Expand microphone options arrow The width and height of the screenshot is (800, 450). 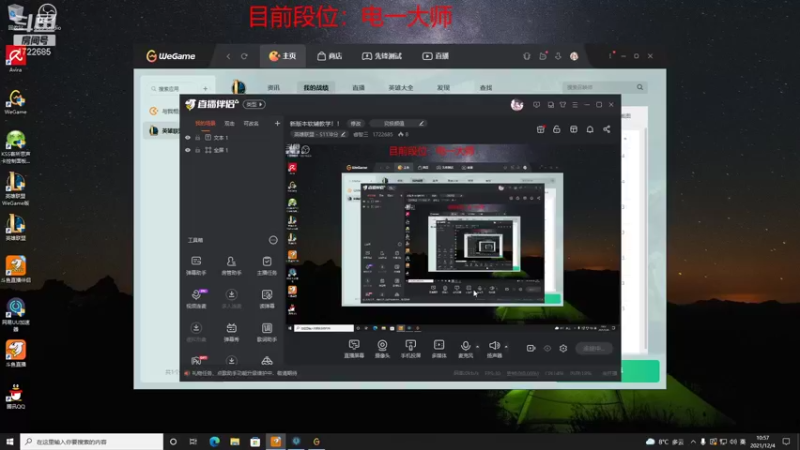[x=477, y=347]
